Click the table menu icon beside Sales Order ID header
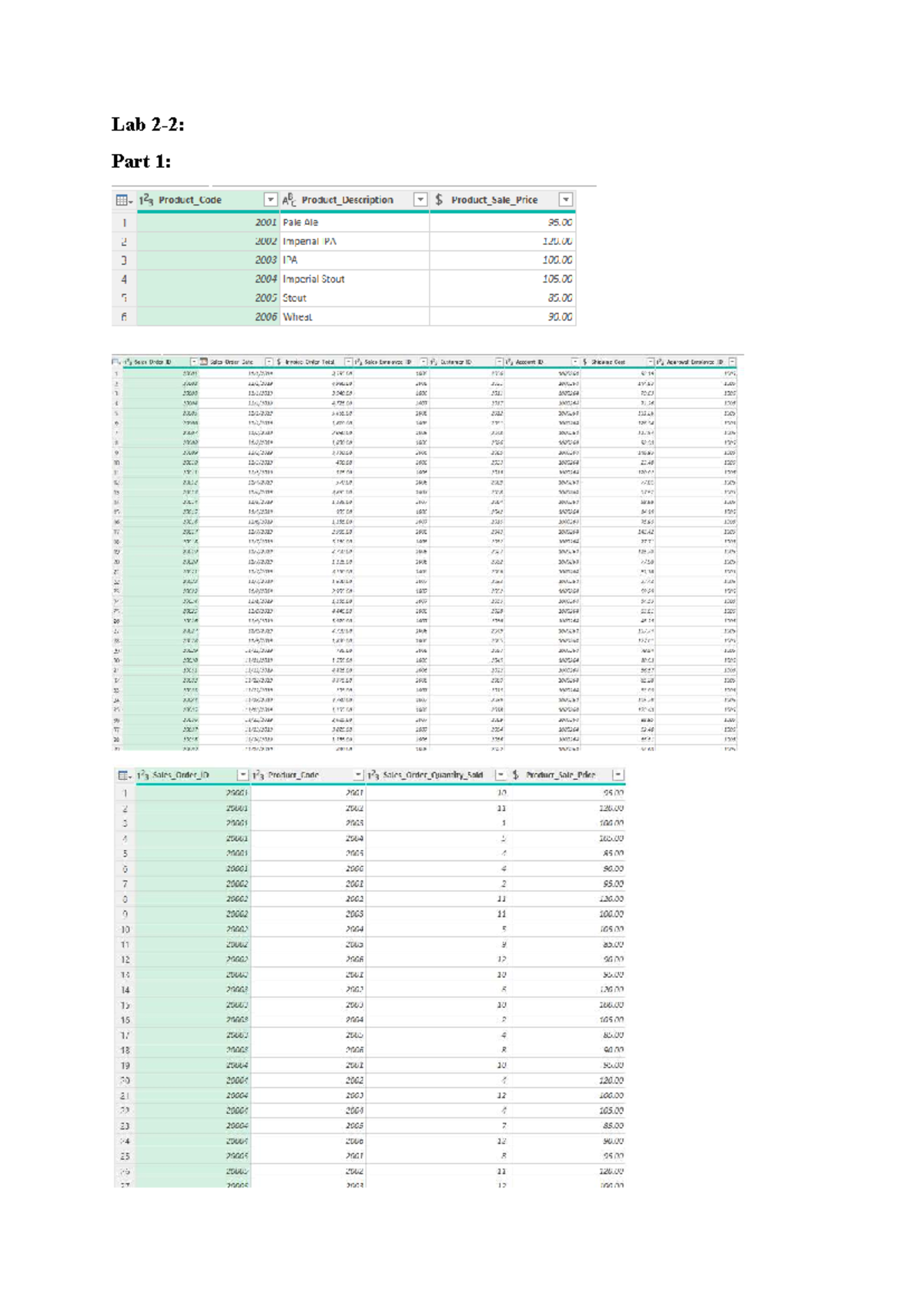Viewport: 924px width, 1306px height. tap(115, 361)
